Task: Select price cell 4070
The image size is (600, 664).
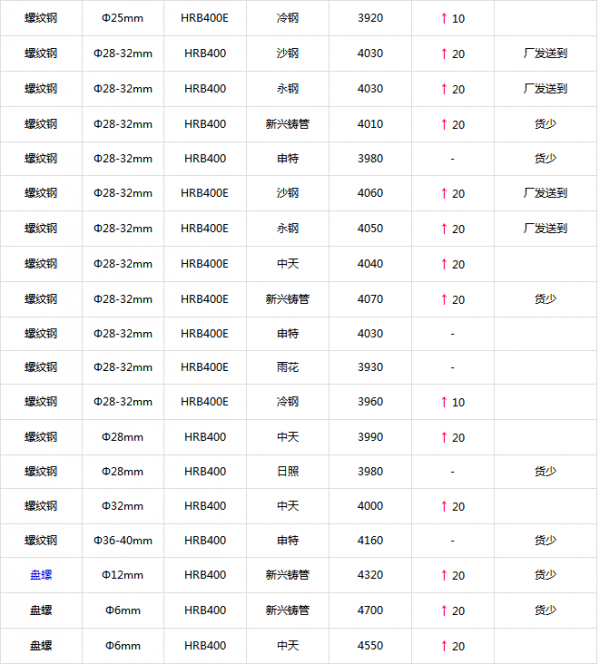Action: tap(370, 299)
